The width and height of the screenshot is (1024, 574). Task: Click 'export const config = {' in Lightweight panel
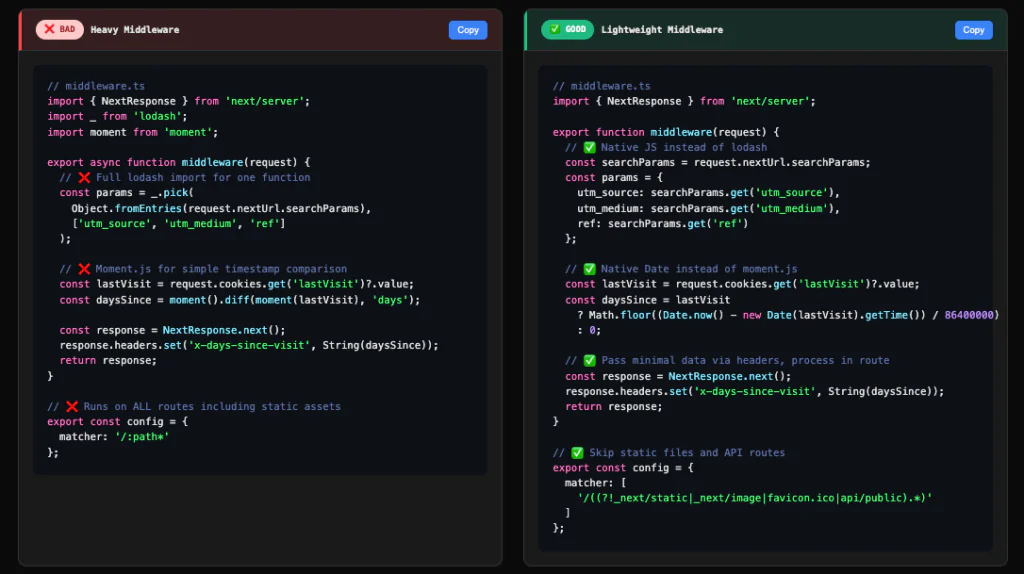[x=623, y=468]
